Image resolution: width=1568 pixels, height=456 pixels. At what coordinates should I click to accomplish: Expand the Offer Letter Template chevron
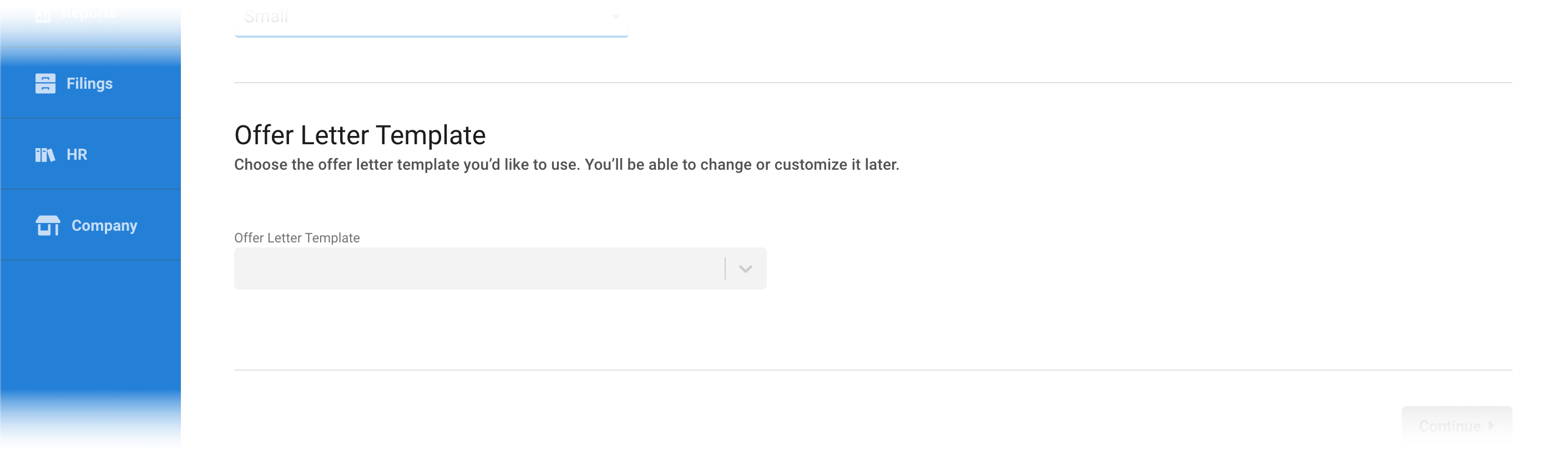tap(745, 268)
